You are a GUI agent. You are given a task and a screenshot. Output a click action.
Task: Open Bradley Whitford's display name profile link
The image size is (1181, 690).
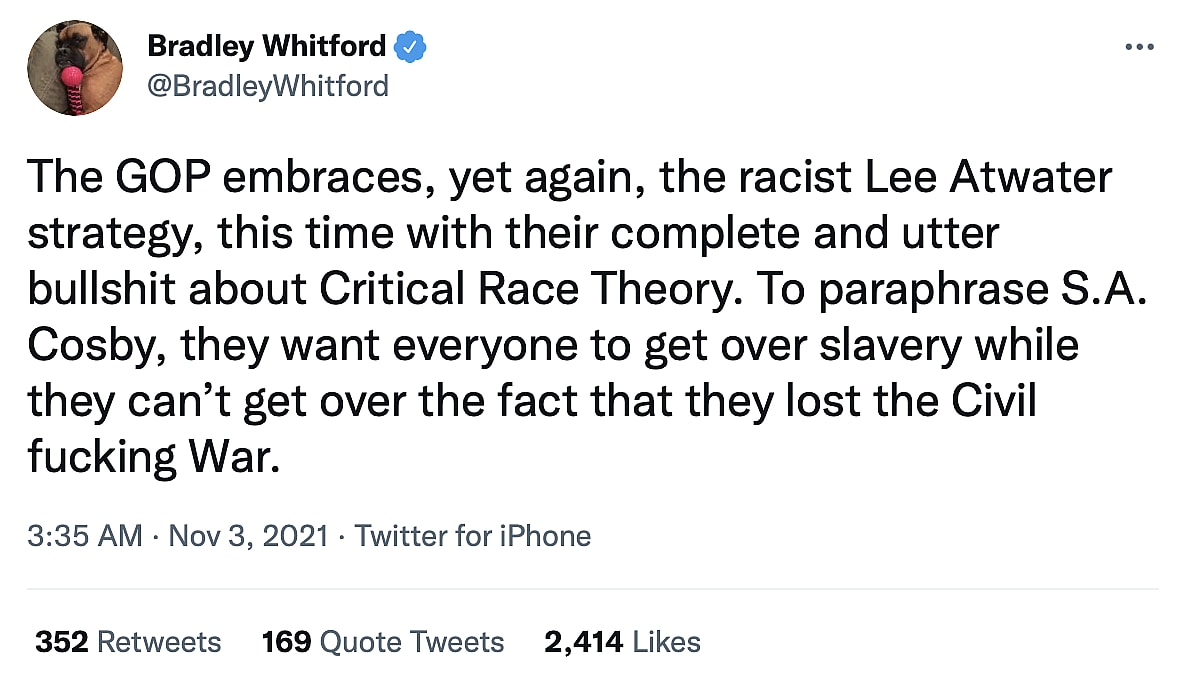[266, 46]
